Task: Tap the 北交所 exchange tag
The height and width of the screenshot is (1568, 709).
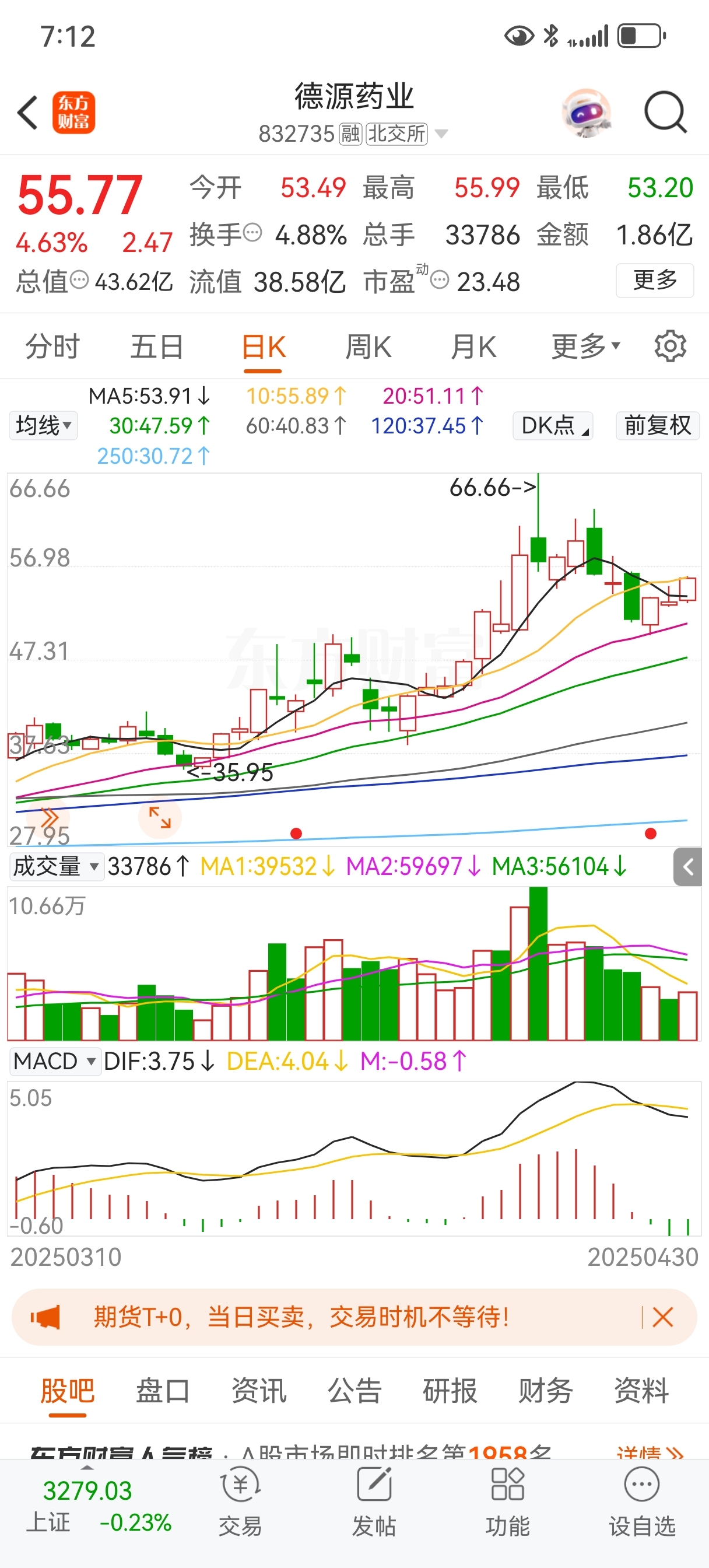Action: (x=396, y=134)
